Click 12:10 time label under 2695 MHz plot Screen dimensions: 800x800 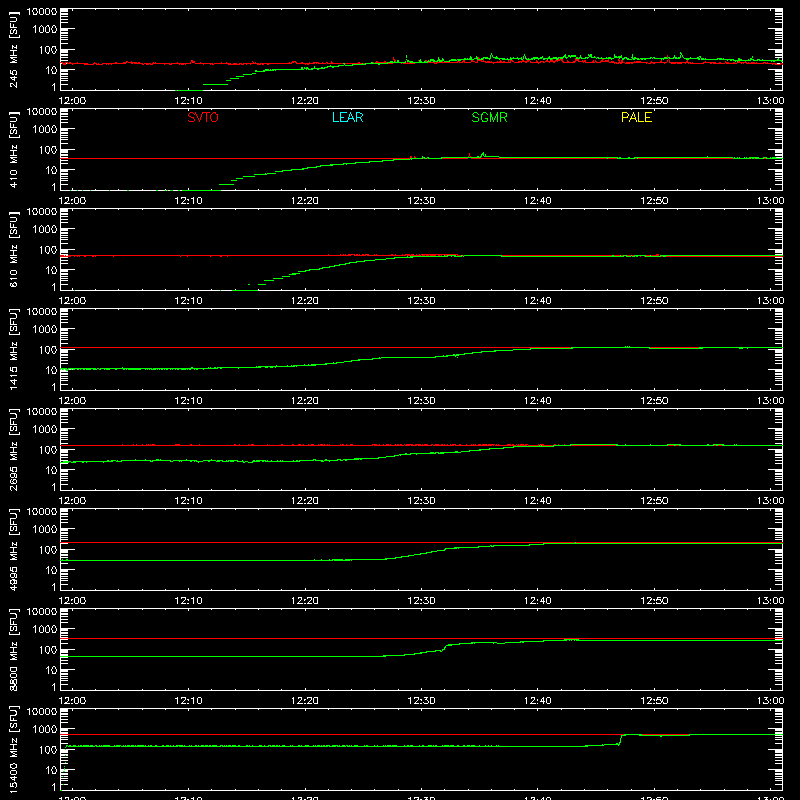[x=189, y=501]
